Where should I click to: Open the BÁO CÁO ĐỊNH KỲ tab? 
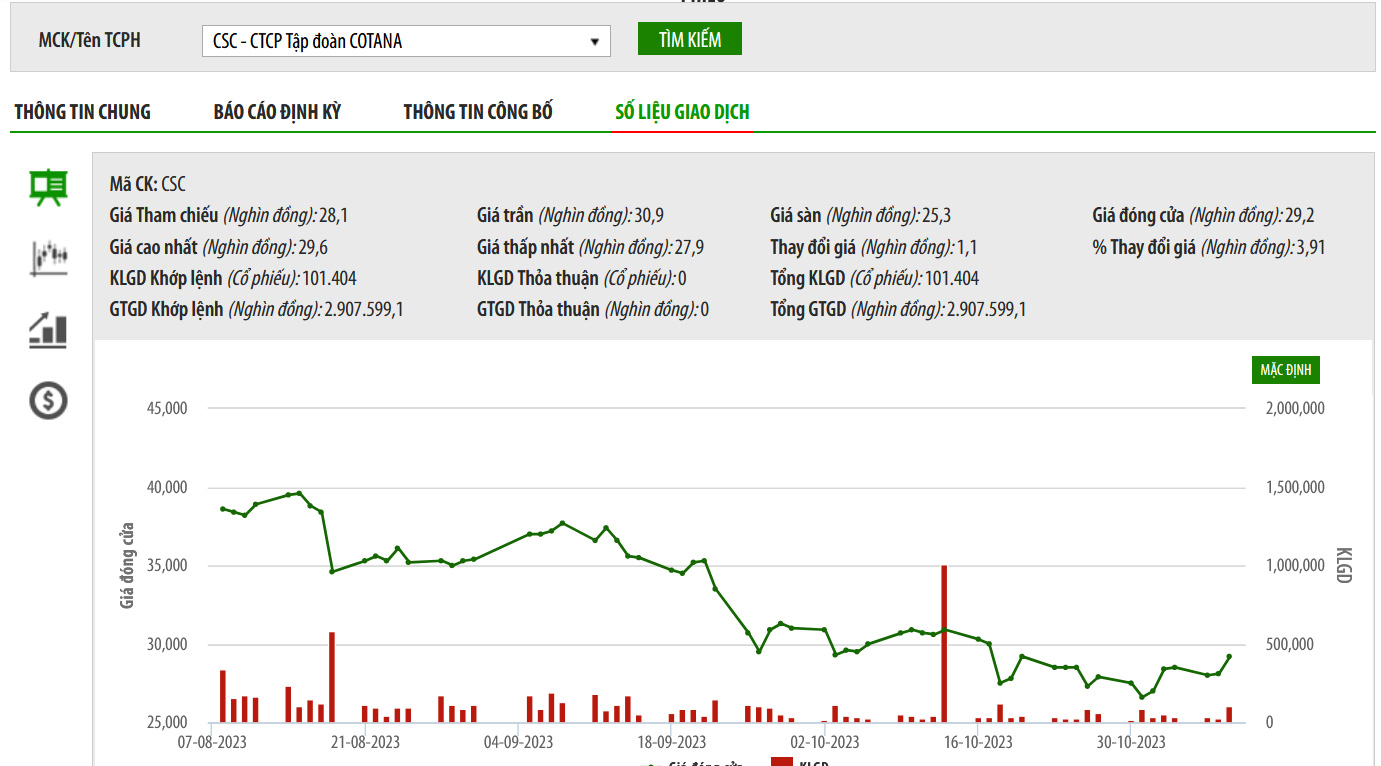(x=277, y=112)
